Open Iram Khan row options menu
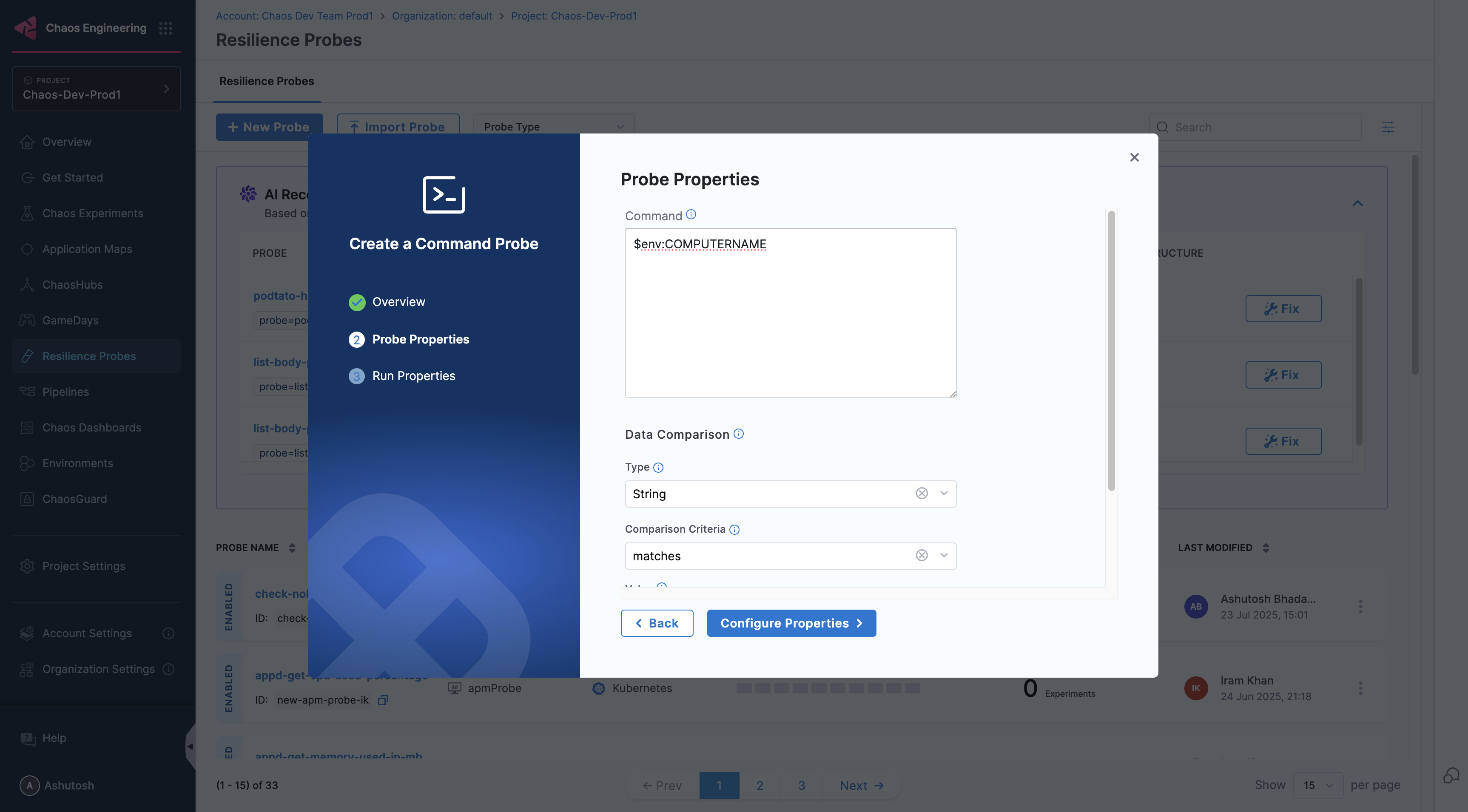1468x812 pixels. click(1360, 688)
